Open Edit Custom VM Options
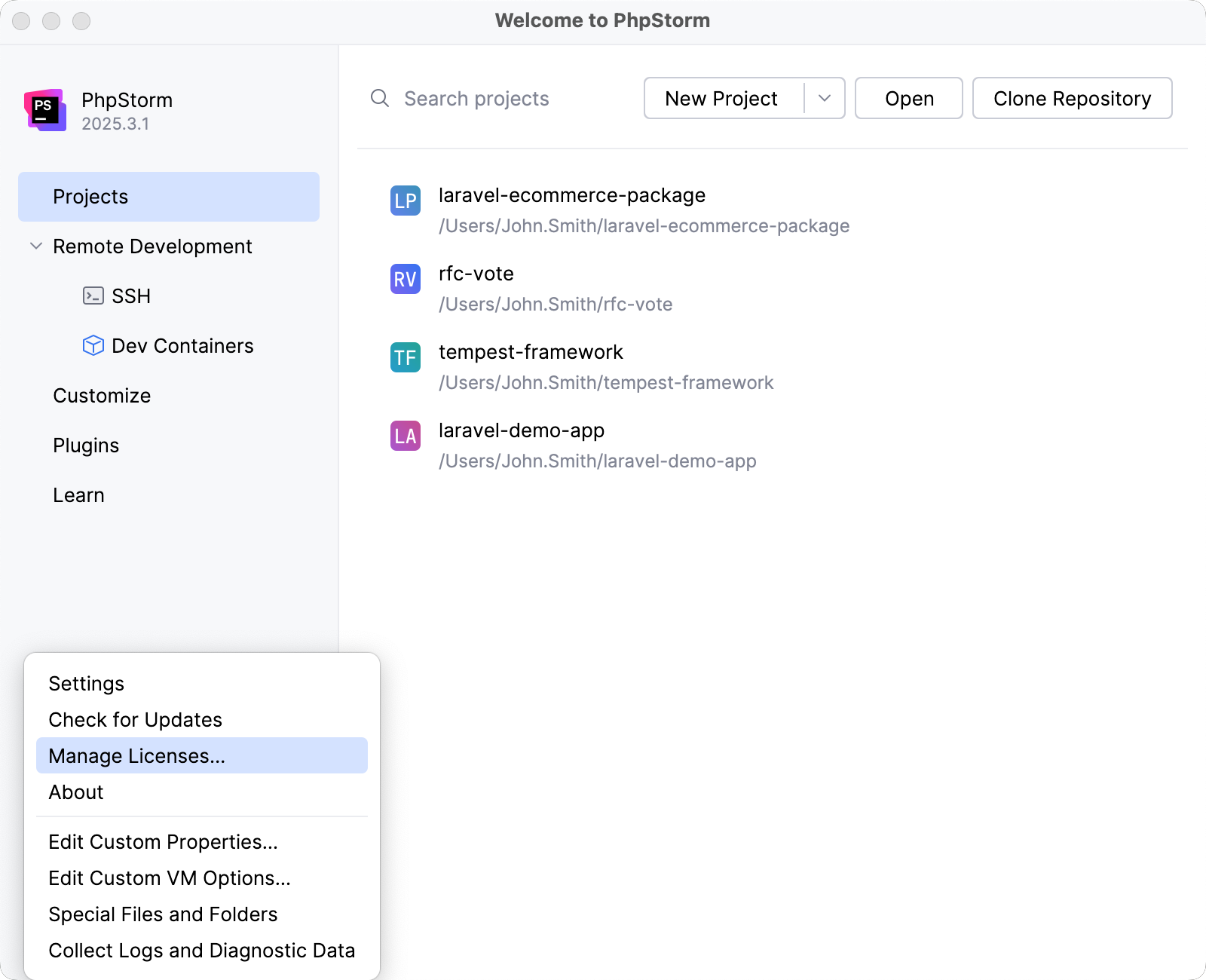This screenshot has width=1206, height=980. click(x=170, y=877)
